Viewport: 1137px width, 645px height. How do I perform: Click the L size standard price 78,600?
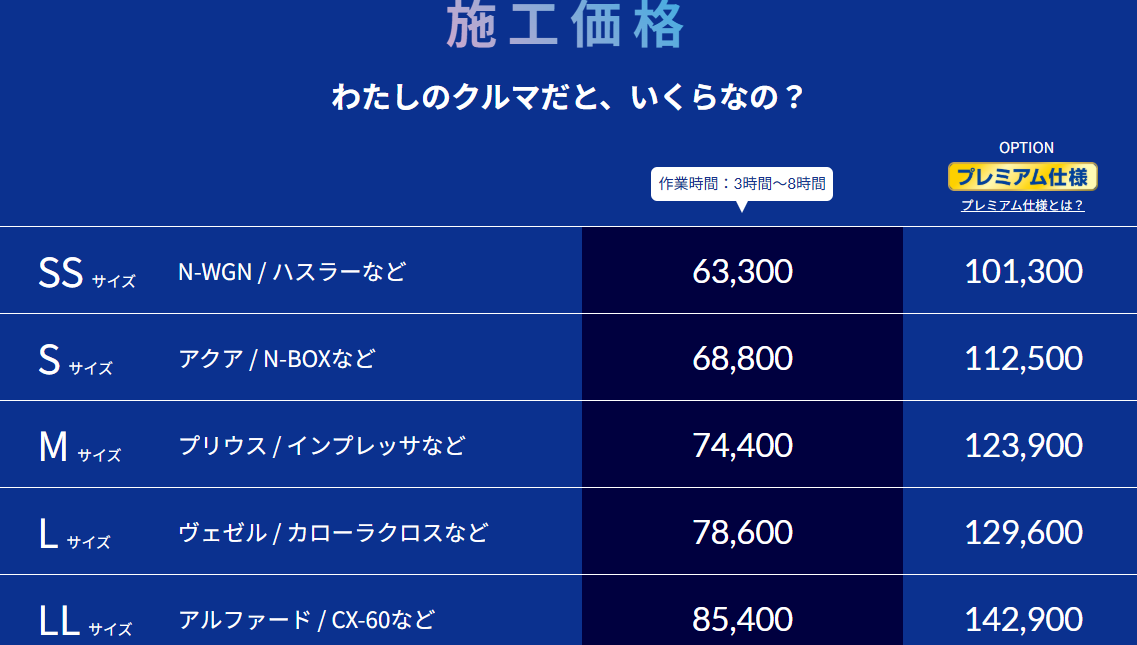[742, 532]
